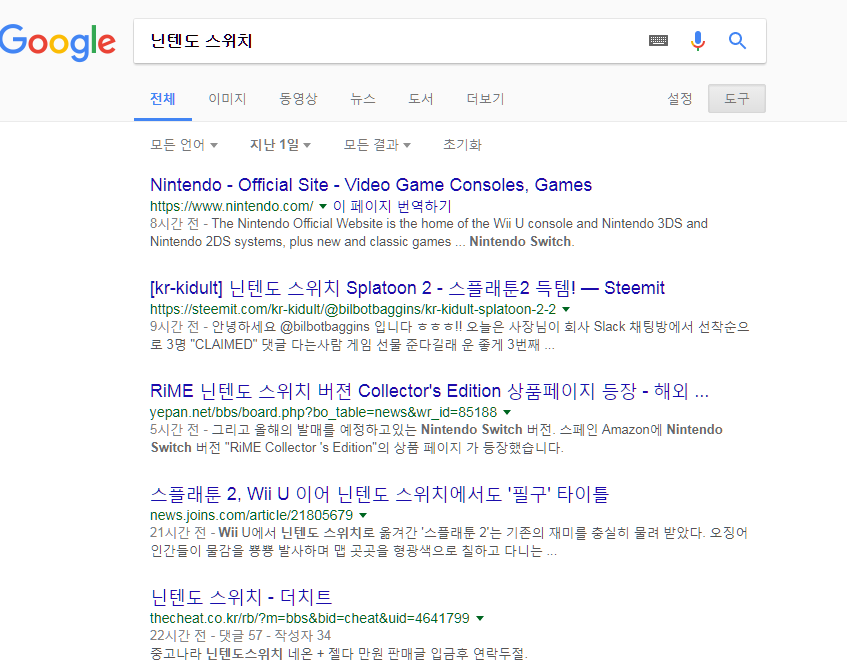
Task: Click the blue magnifier search icon
Action: (737, 41)
